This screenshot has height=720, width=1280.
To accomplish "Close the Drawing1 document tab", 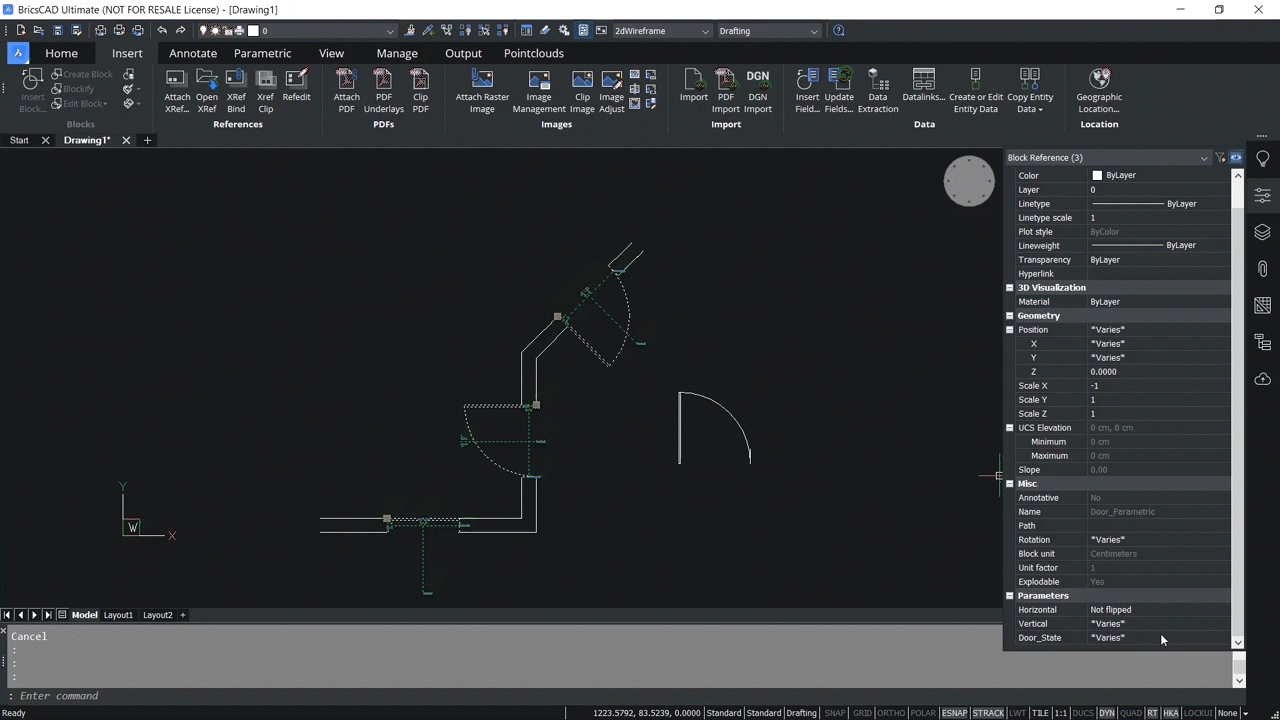I will pyautogui.click(x=126, y=141).
